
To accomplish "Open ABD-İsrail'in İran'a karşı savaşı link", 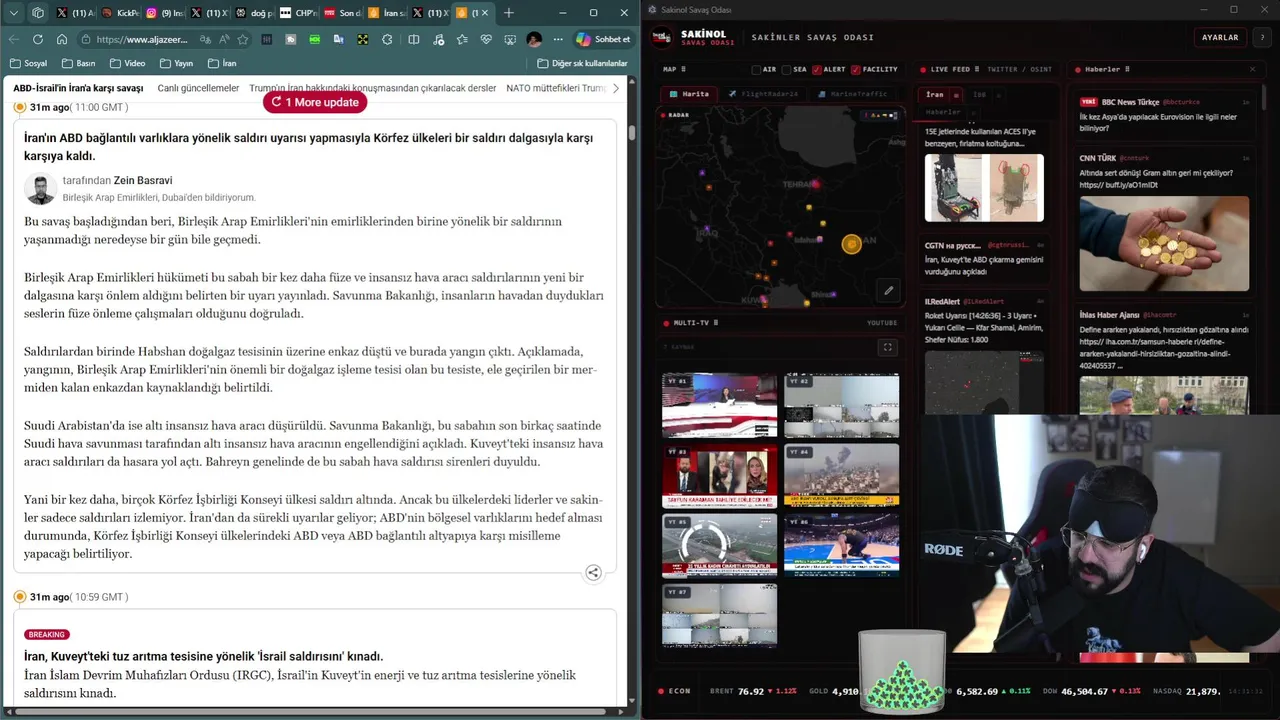I will tap(78, 88).
